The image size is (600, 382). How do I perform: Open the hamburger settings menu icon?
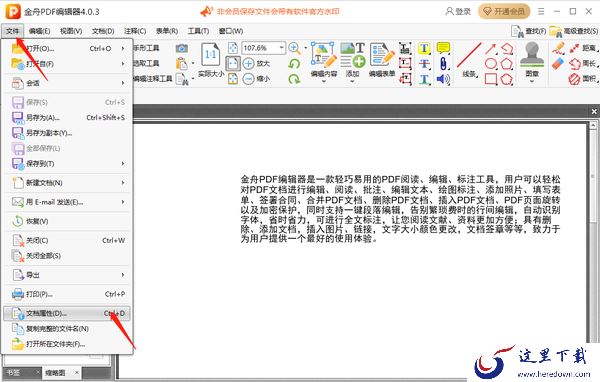pos(541,11)
